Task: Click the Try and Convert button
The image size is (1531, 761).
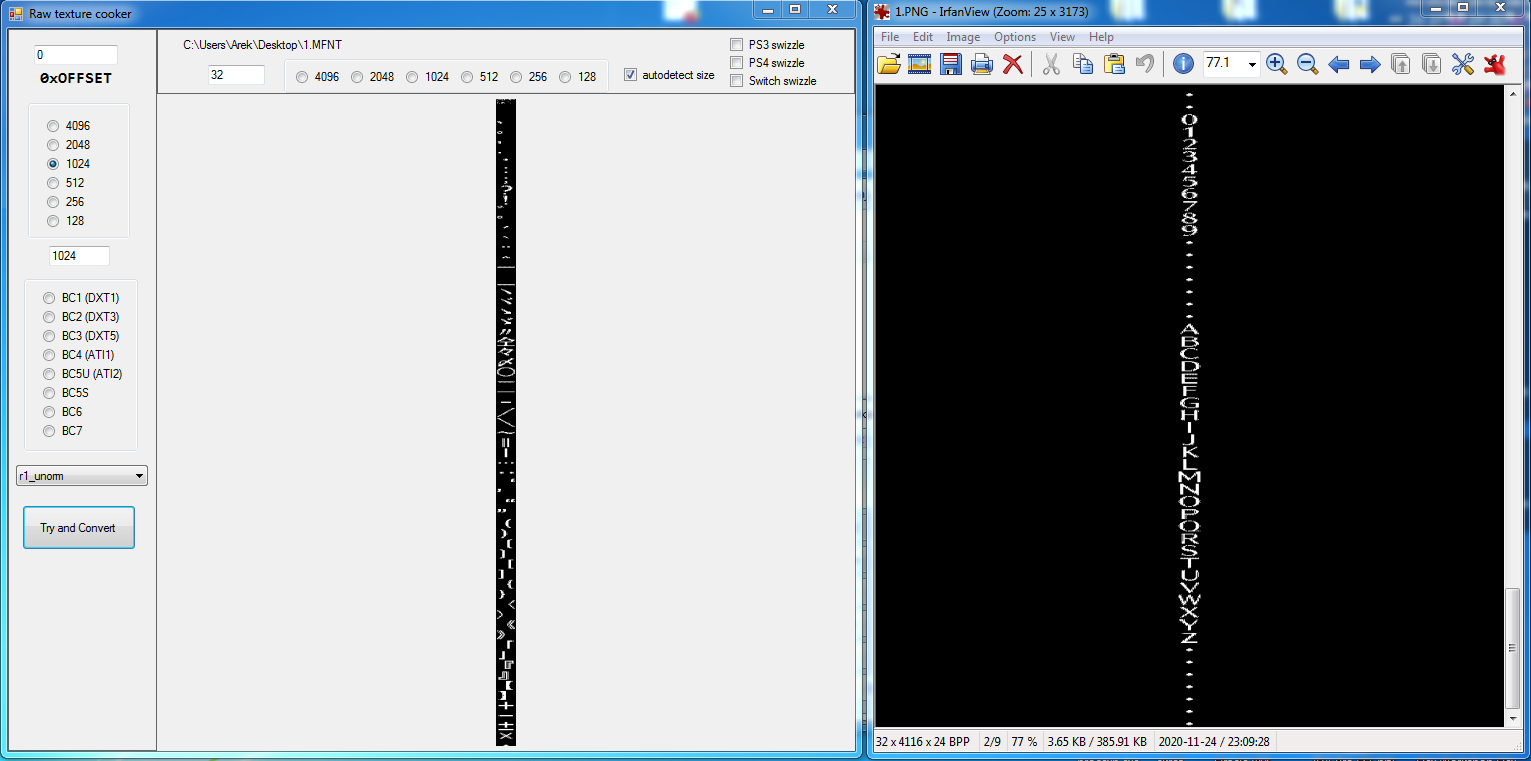Action: coord(78,528)
